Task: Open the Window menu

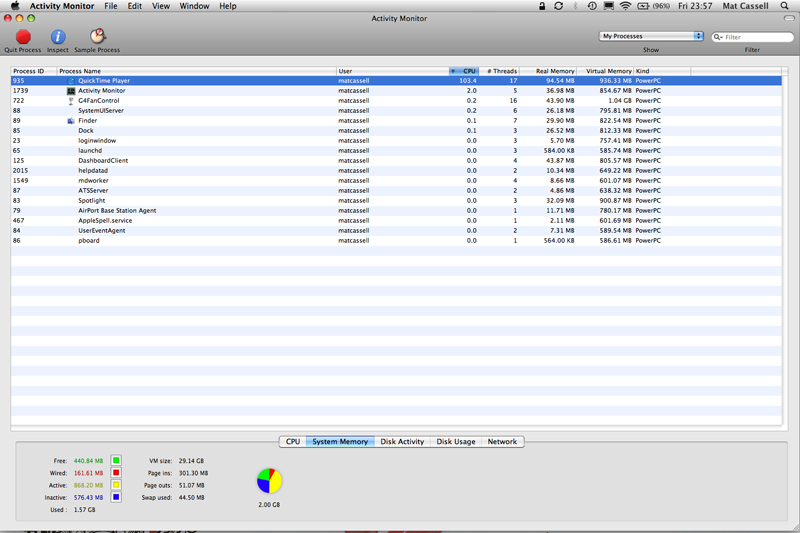Action: 194,6
